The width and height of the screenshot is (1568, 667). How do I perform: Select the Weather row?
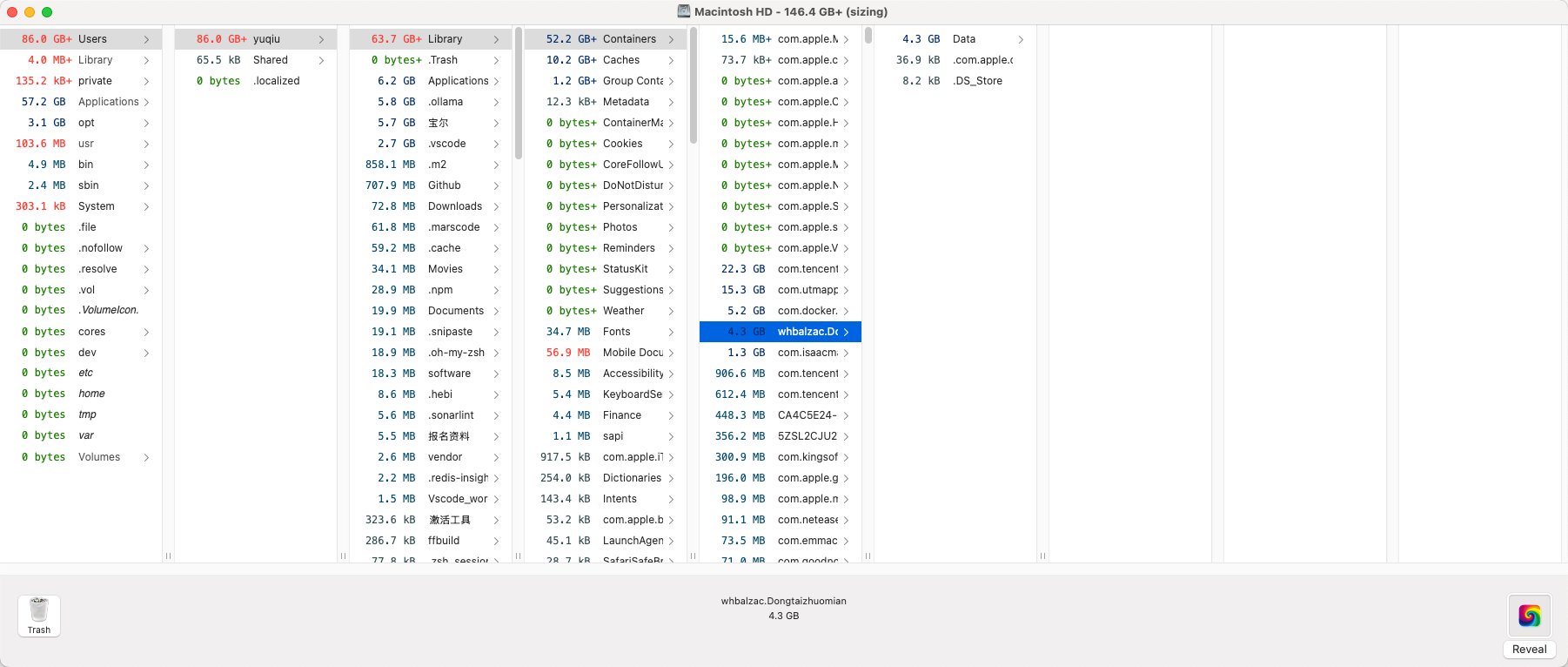[606, 311]
